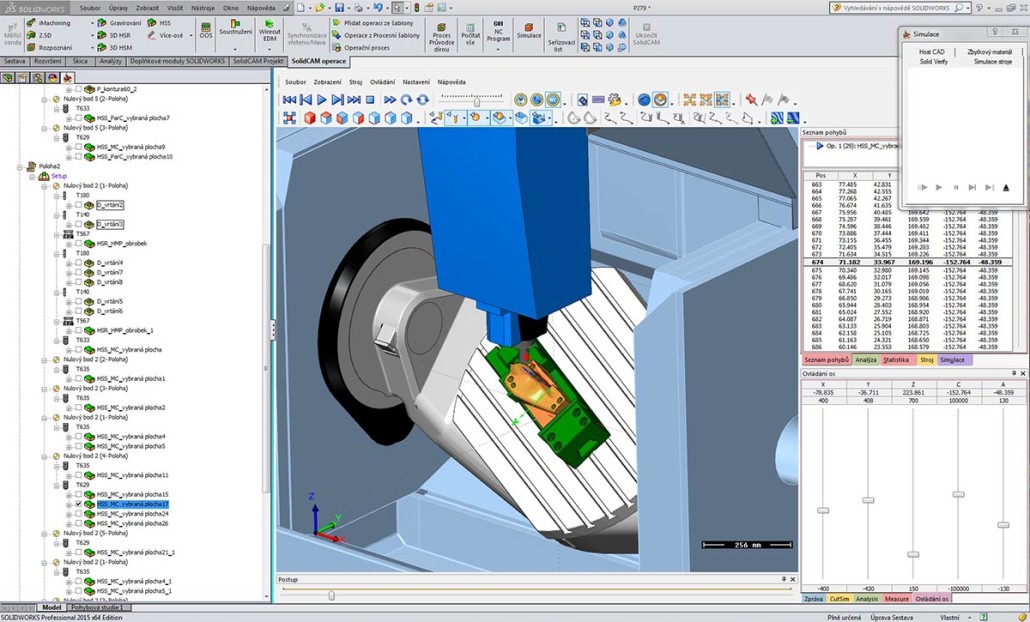Select Host CAD in the Simulace window
The width and height of the screenshot is (1030, 622).
(931, 52)
